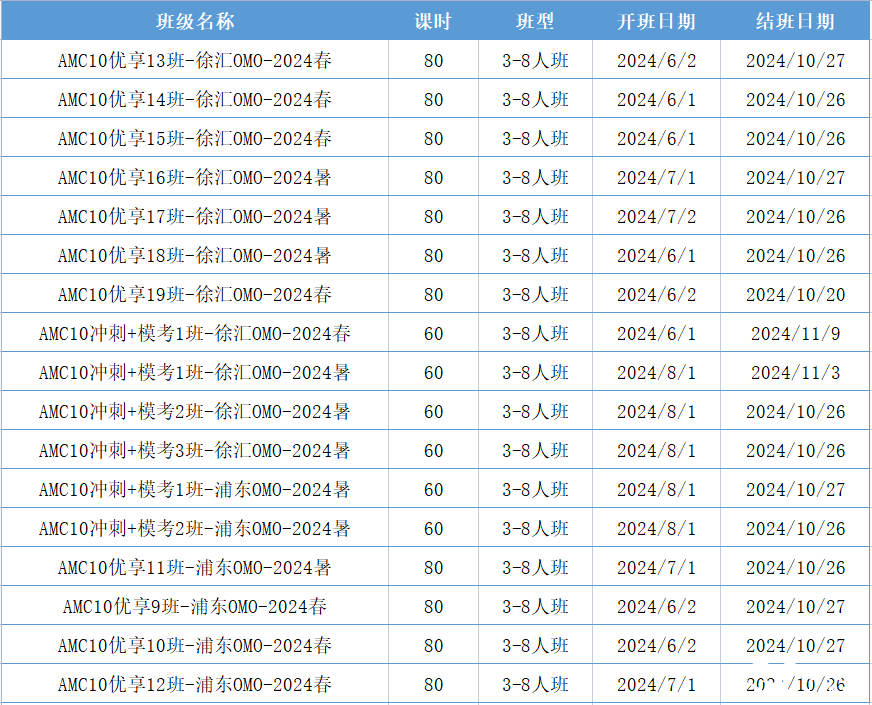Image resolution: width=872 pixels, height=705 pixels.
Task: Click start date 2024/8/1 of 冲刺+模考2班-浦东
Action: [x=656, y=528]
